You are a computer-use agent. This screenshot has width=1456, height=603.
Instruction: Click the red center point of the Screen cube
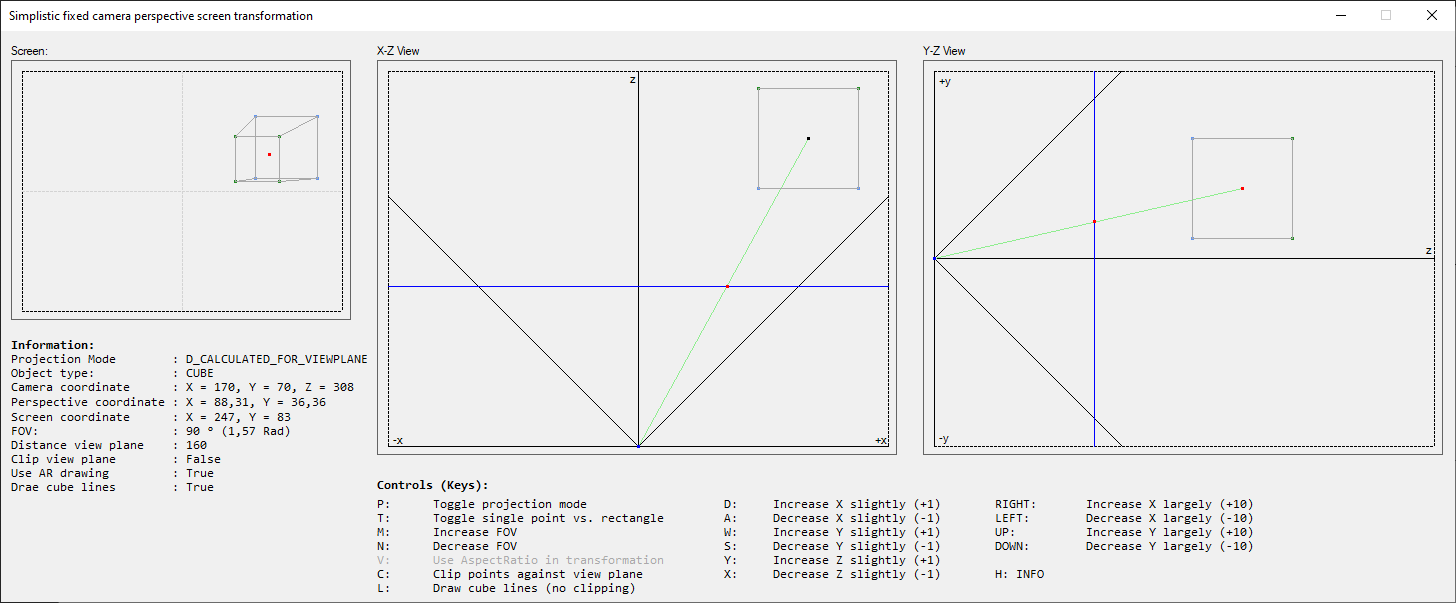269,154
